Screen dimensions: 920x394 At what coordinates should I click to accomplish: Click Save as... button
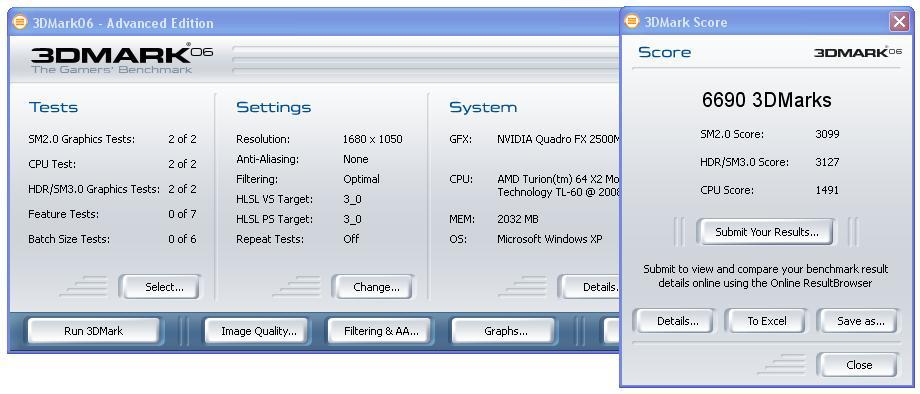(x=857, y=321)
